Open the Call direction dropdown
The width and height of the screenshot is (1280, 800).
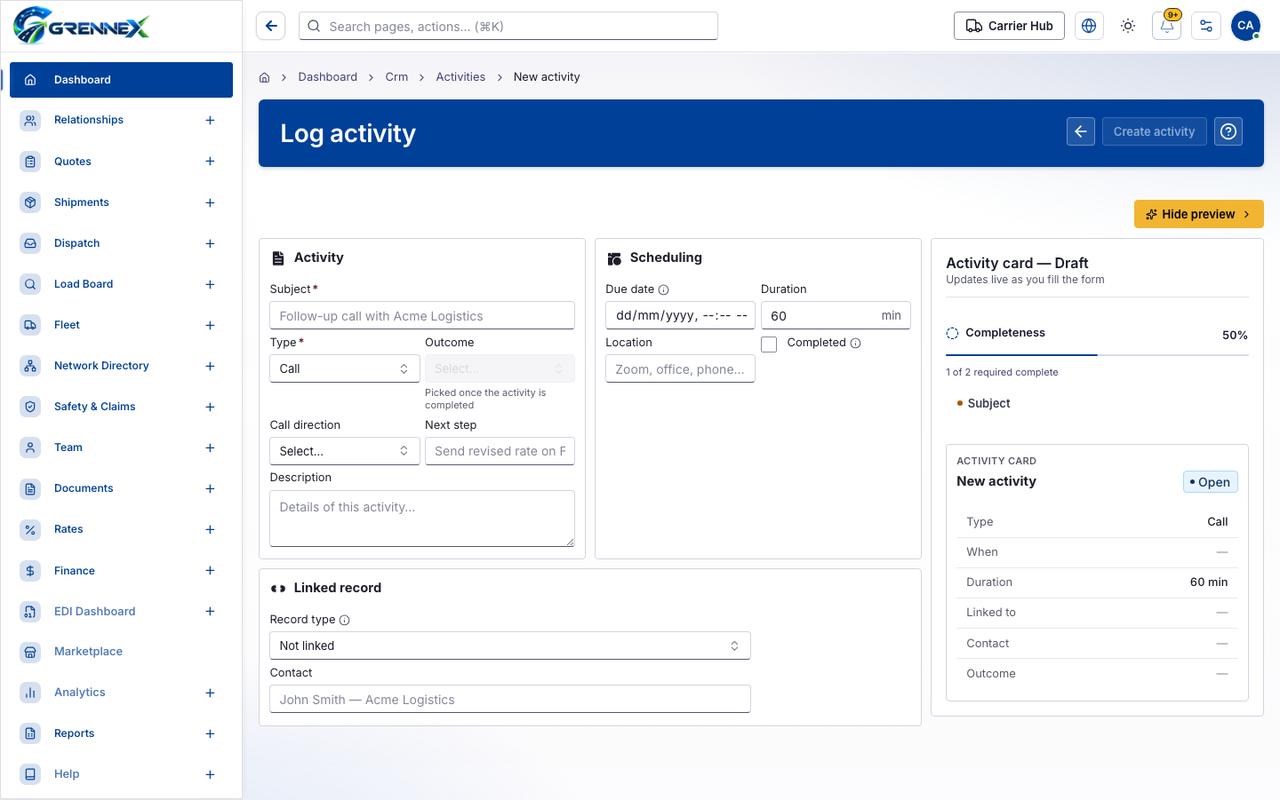(345, 451)
